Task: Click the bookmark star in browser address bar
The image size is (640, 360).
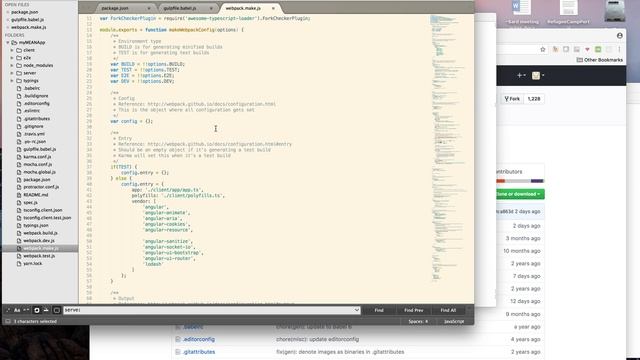Action: pyautogui.click(x=542, y=49)
